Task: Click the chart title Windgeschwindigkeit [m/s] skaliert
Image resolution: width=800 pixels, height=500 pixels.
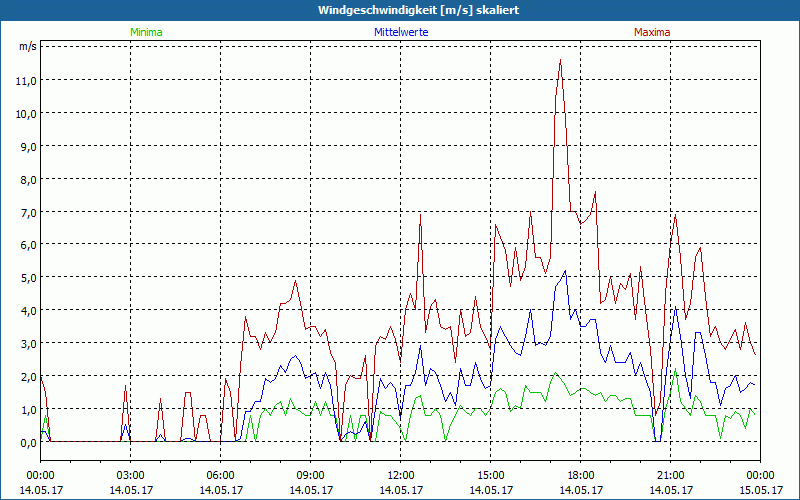Action: (418, 10)
